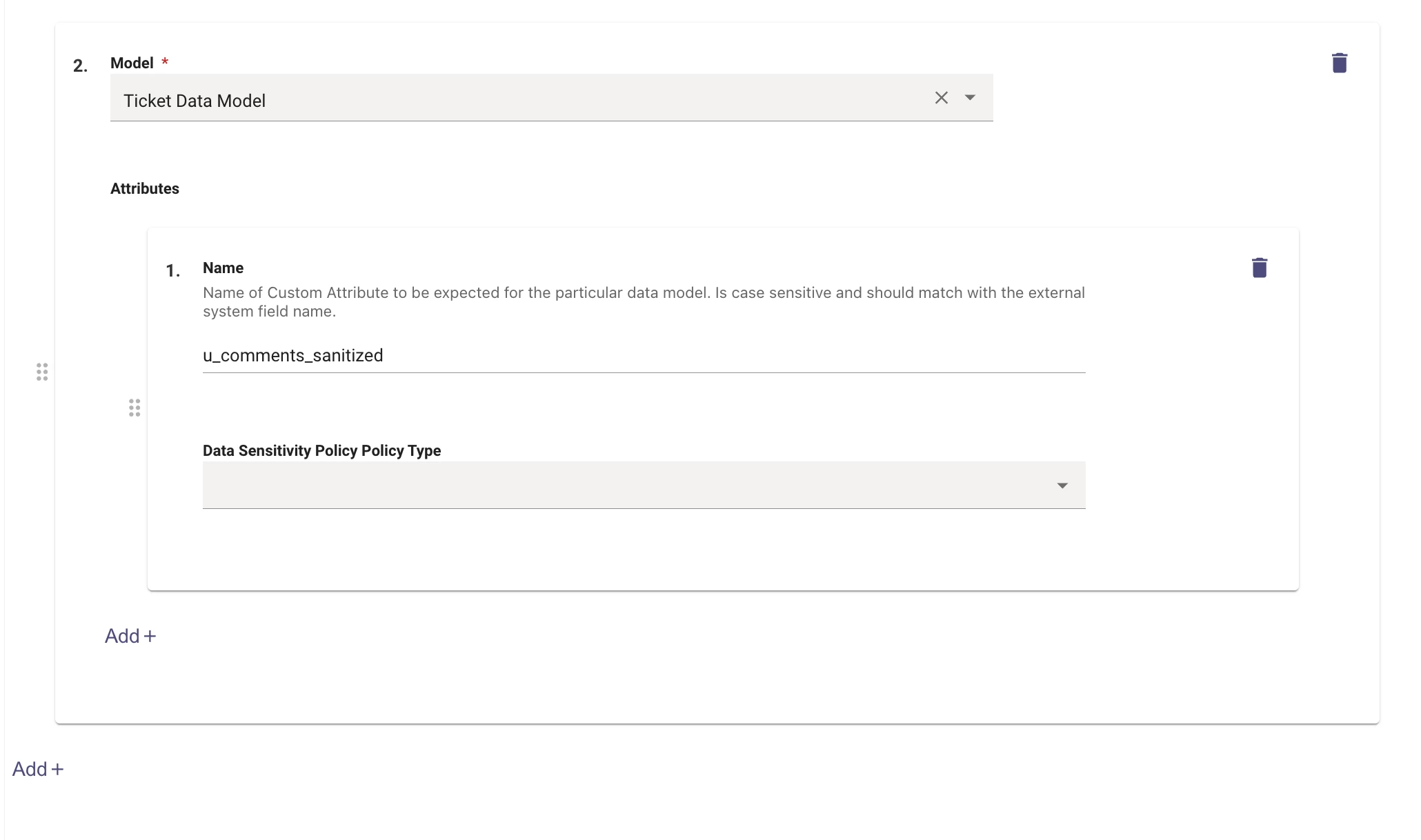1421x840 pixels.
Task: Select the Attributes section heading
Action: [145, 188]
